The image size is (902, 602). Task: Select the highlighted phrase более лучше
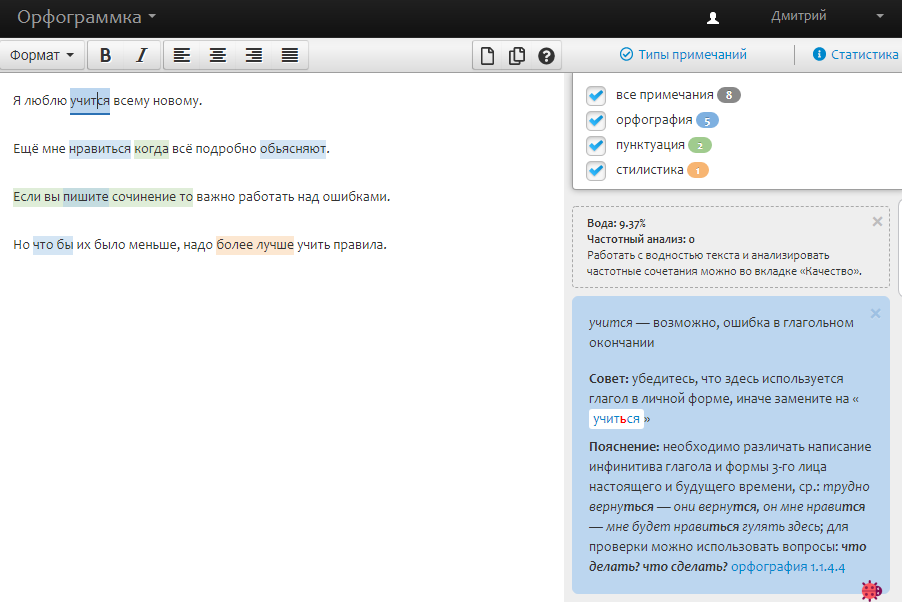tap(255, 245)
